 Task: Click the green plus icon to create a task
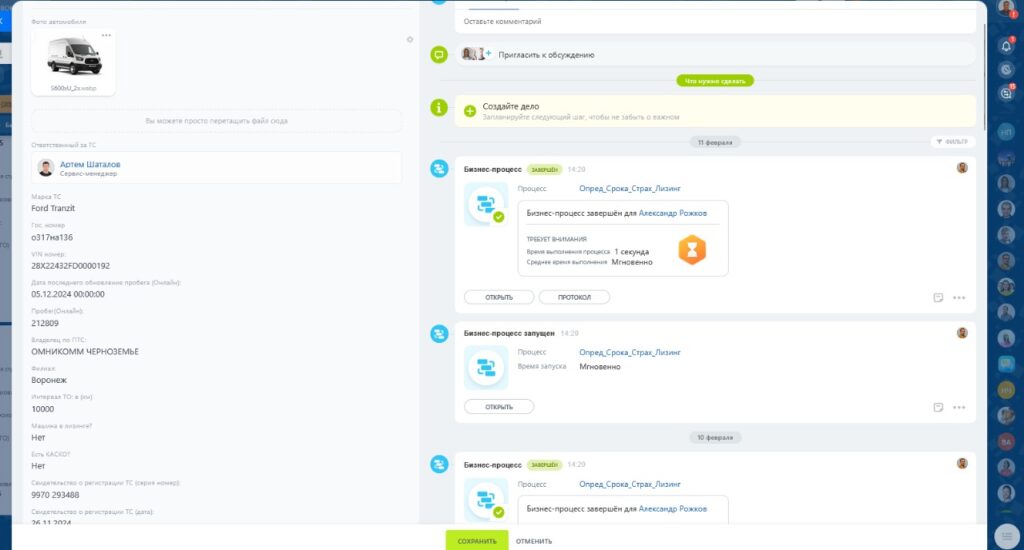pyautogui.click(x=470, y=111)
